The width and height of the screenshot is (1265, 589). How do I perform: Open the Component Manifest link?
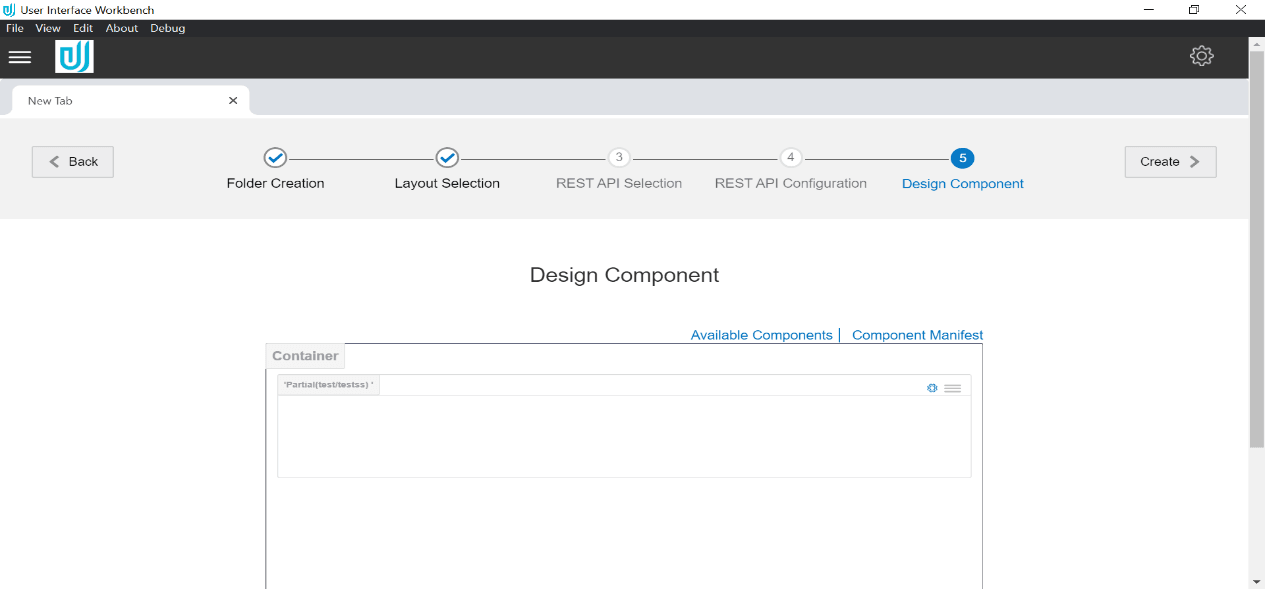[x=916, y=335]
